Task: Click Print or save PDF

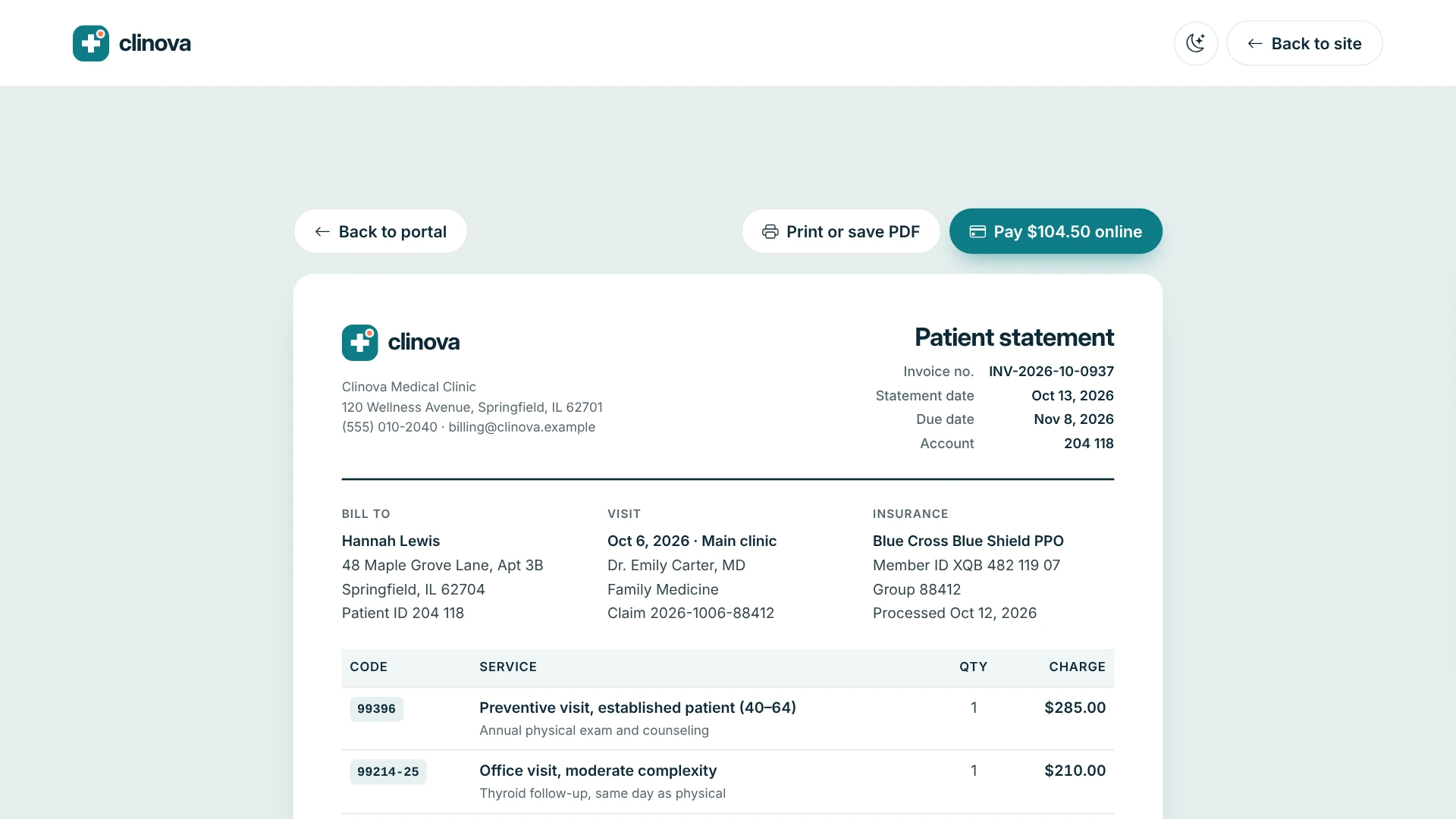Action: click(x=841, y=231)
